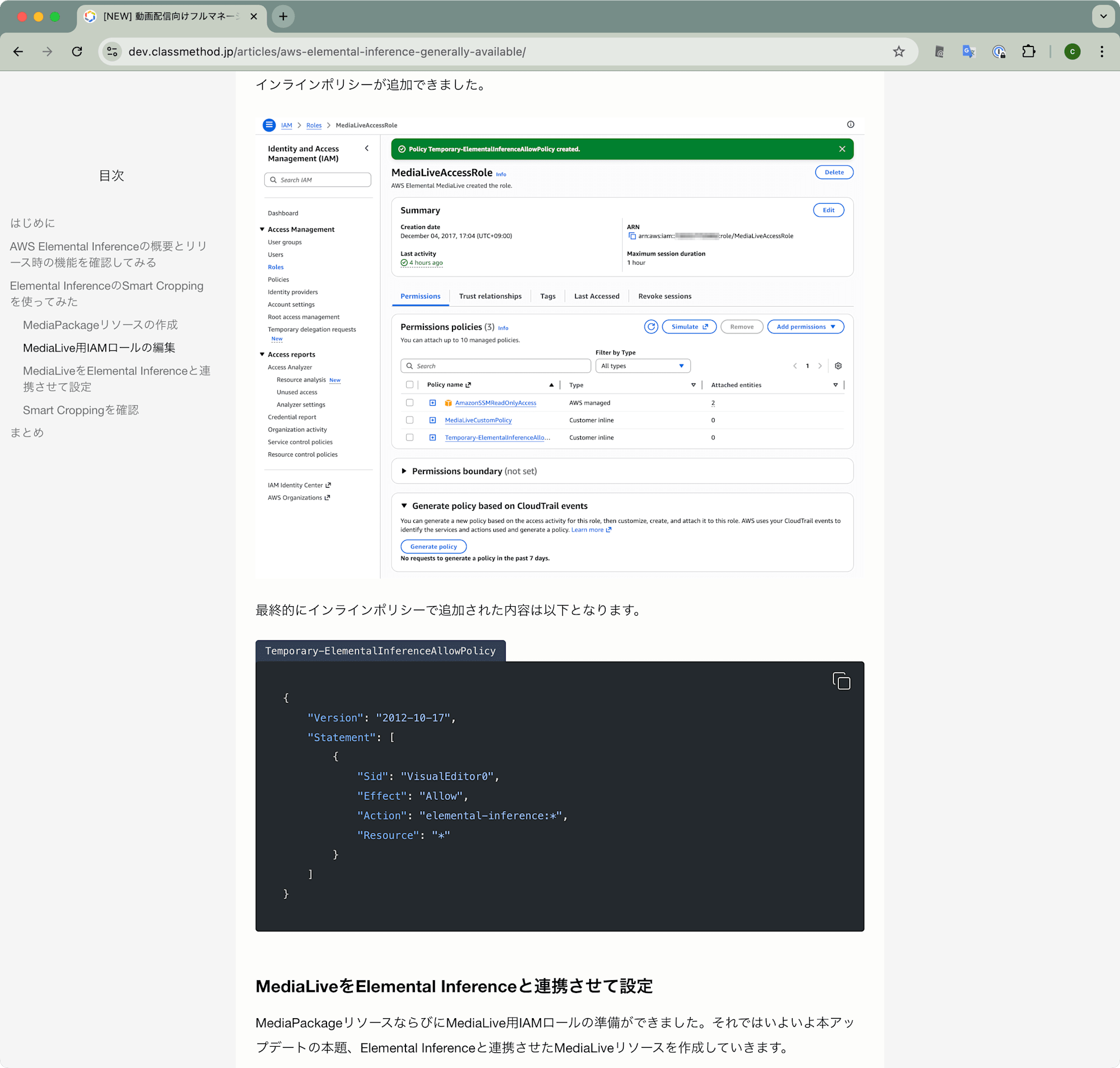The height and width of the screenshot is (1068, 1120).
Task: Open the Add permissions dropdown
Action: click(x=805, y=327)
